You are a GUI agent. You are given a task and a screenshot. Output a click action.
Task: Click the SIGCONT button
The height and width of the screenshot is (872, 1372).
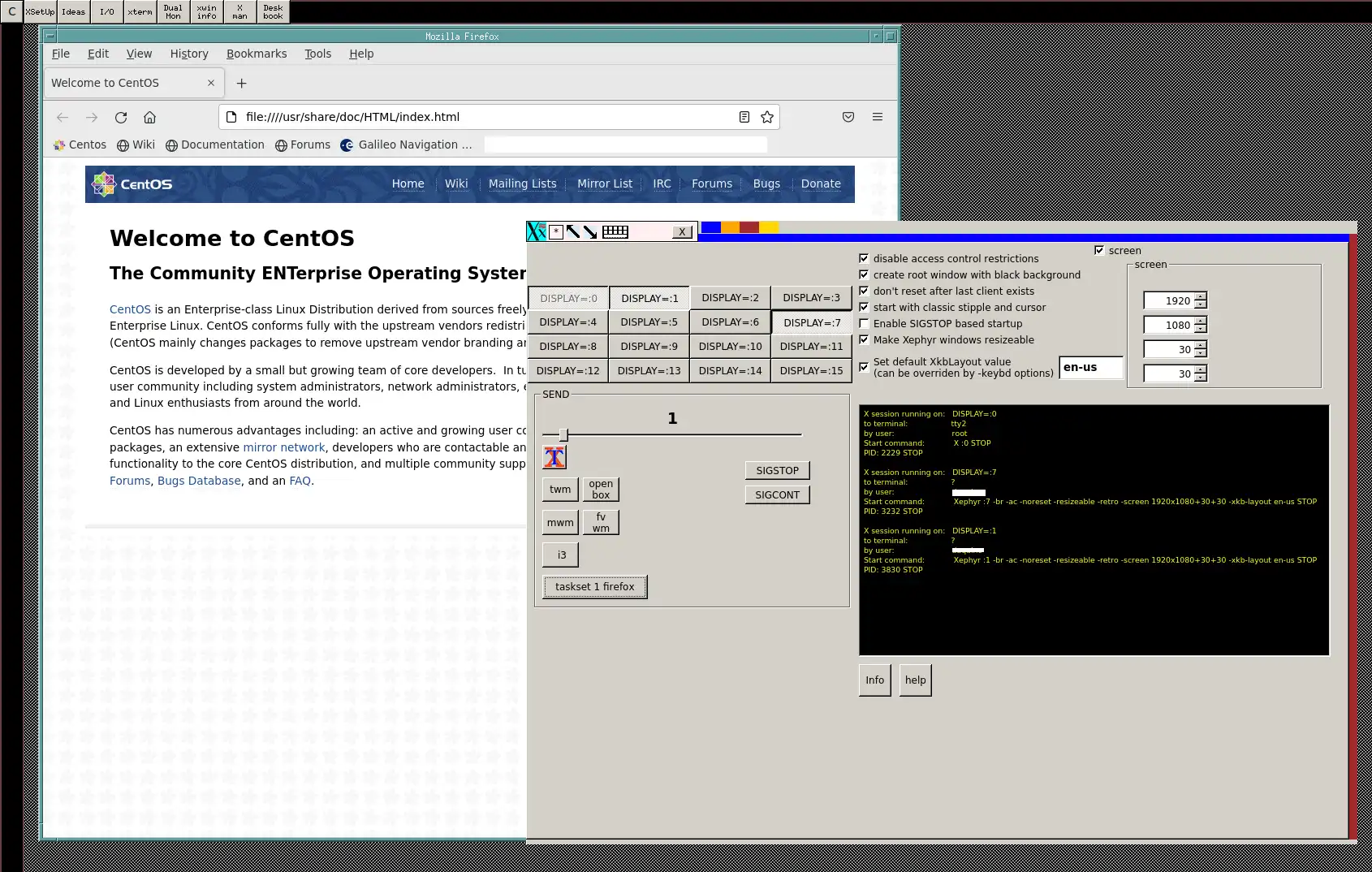777,494
